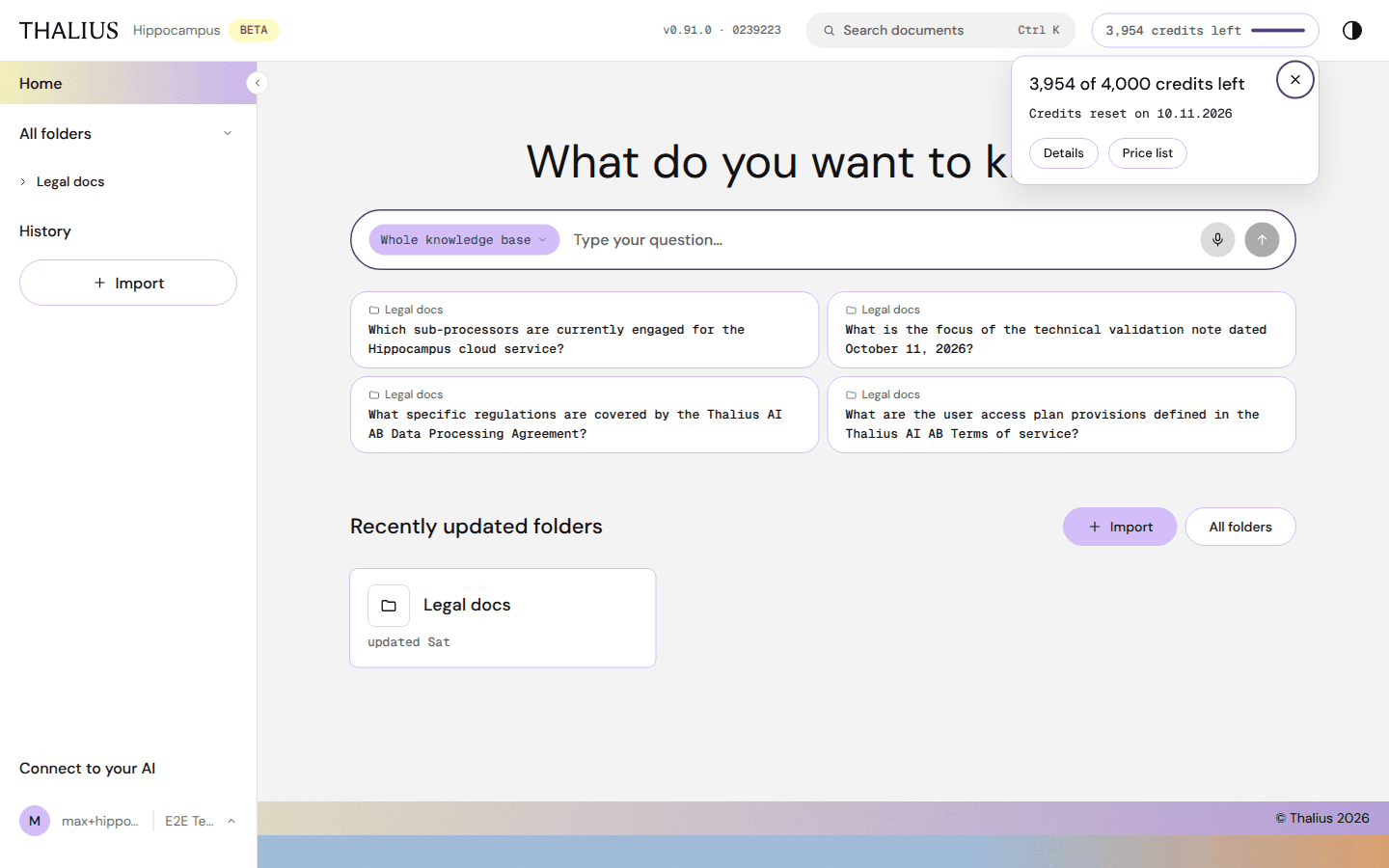
Task: Open the Whole knowledge base dropdown
Action: tap(464, 240)
